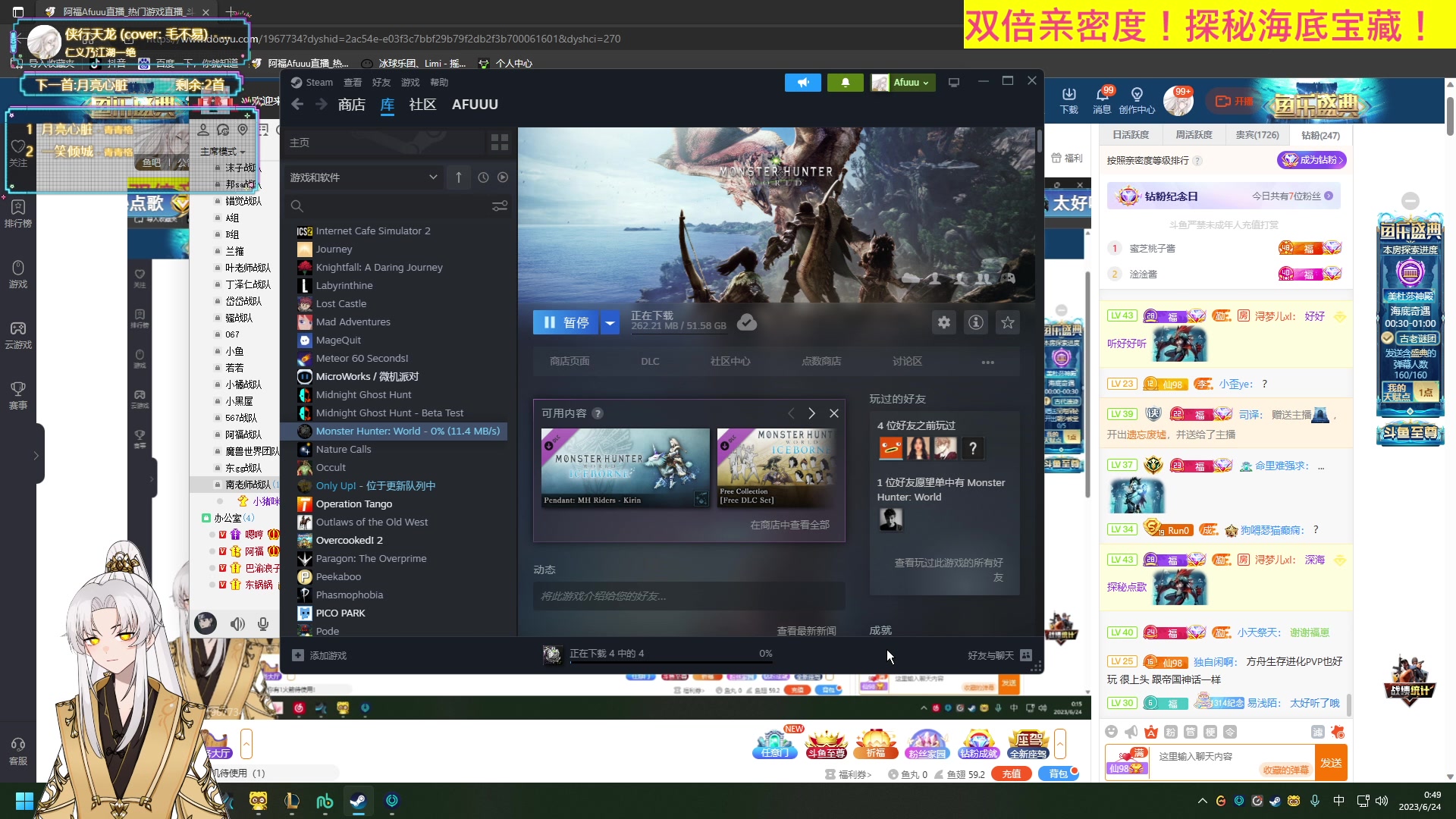The image size is (1456, 819).
Task: Open Steam from Windows taskbar
Action: click(357, 801)
